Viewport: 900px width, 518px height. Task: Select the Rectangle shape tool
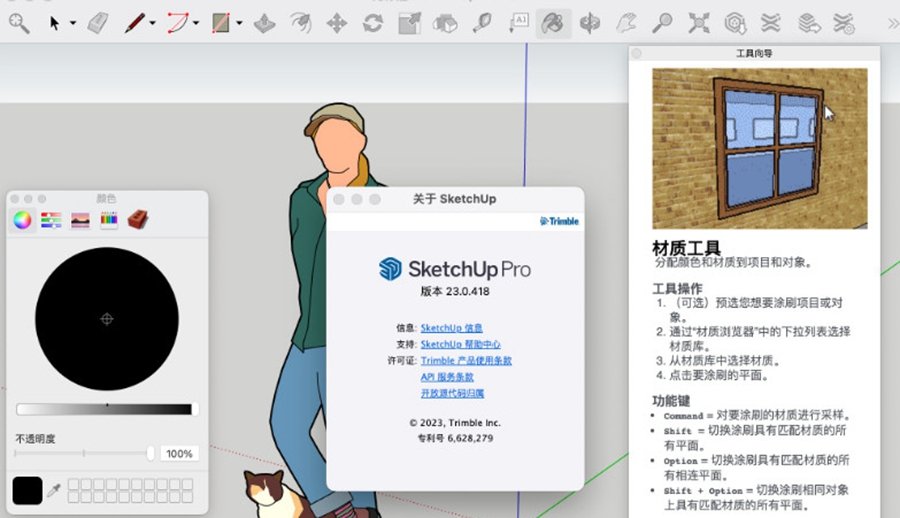pos(221,24)
